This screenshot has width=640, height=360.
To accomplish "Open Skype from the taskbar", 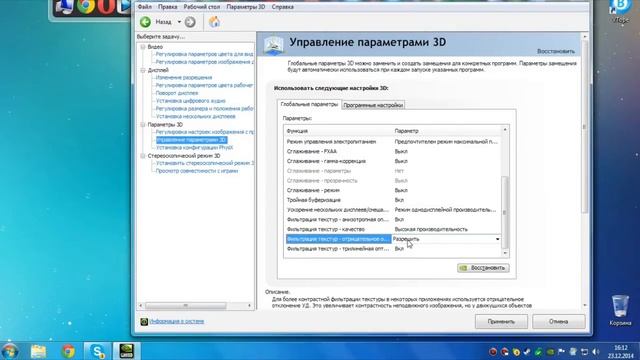I will pyautogui.click(x=98, y=351).
